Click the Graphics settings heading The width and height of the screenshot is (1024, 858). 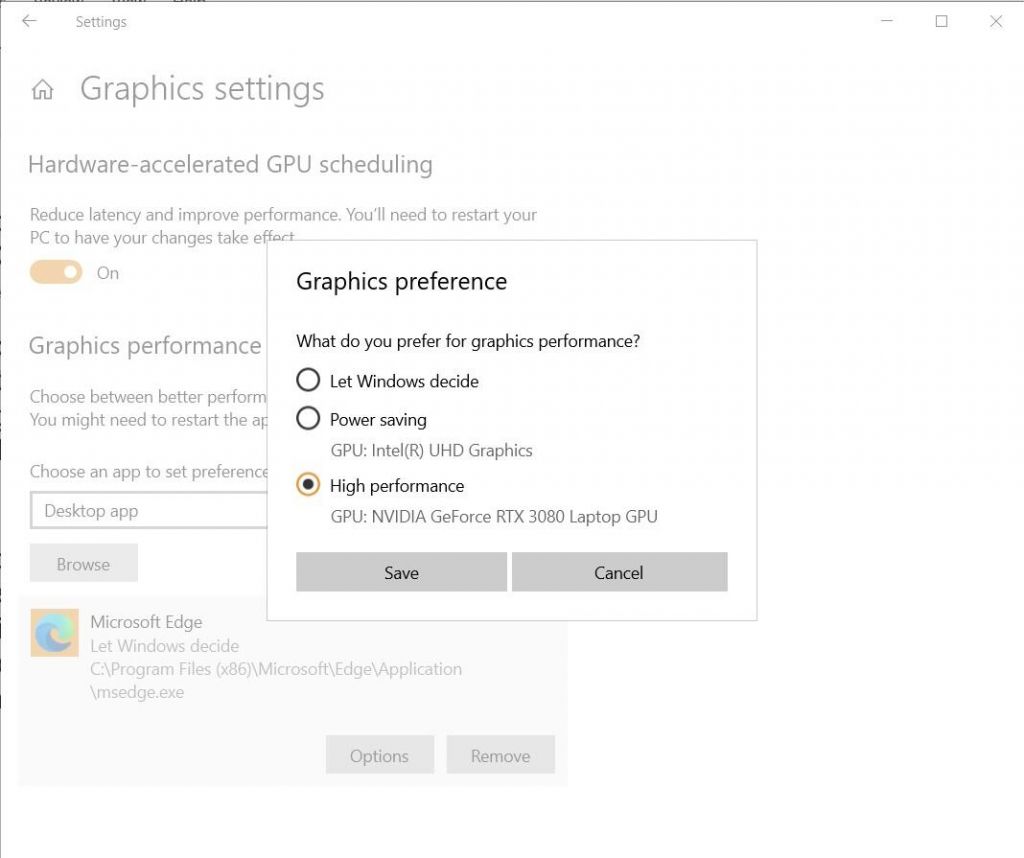[203, 88]
